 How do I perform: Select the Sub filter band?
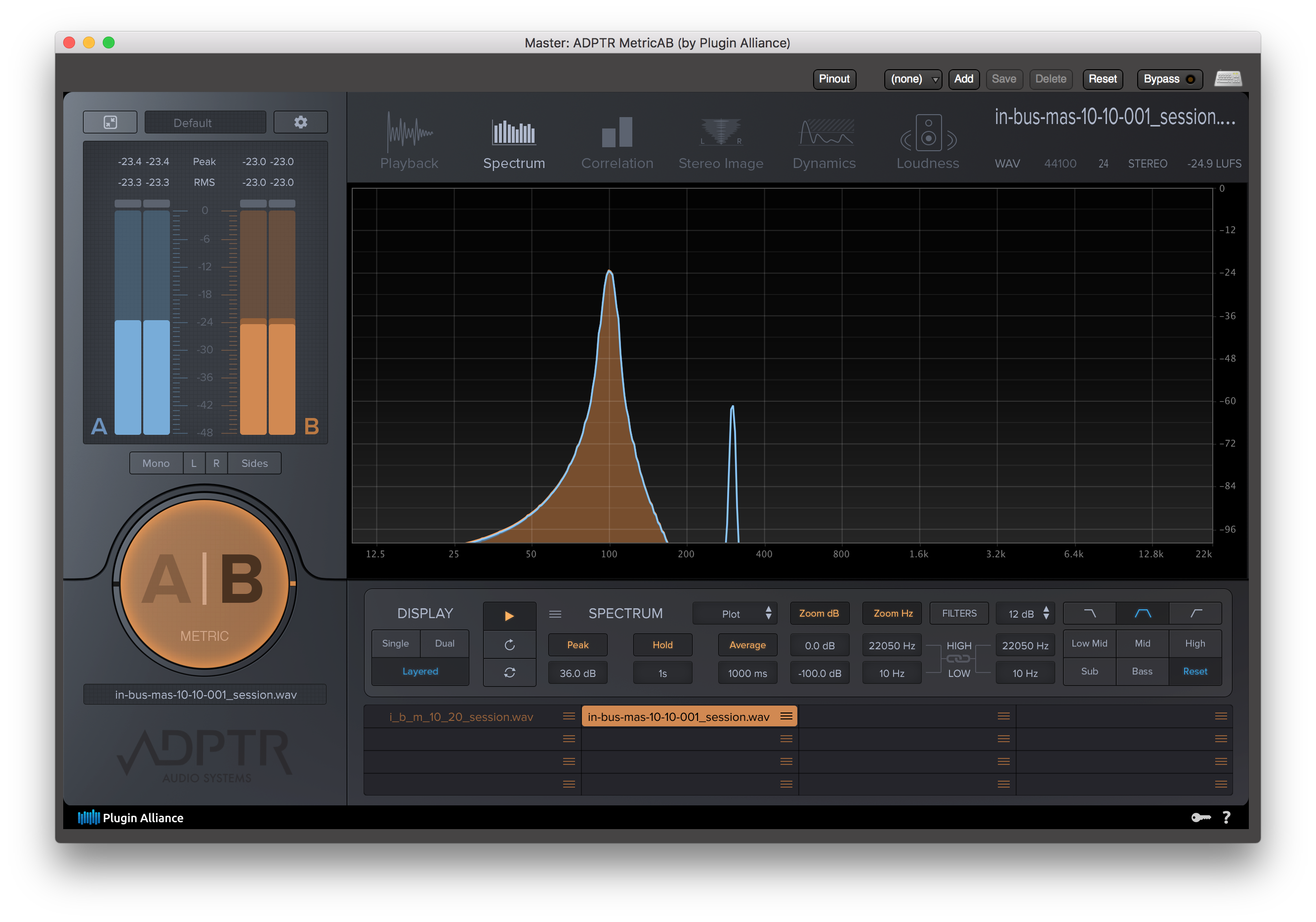[1090, 671]
